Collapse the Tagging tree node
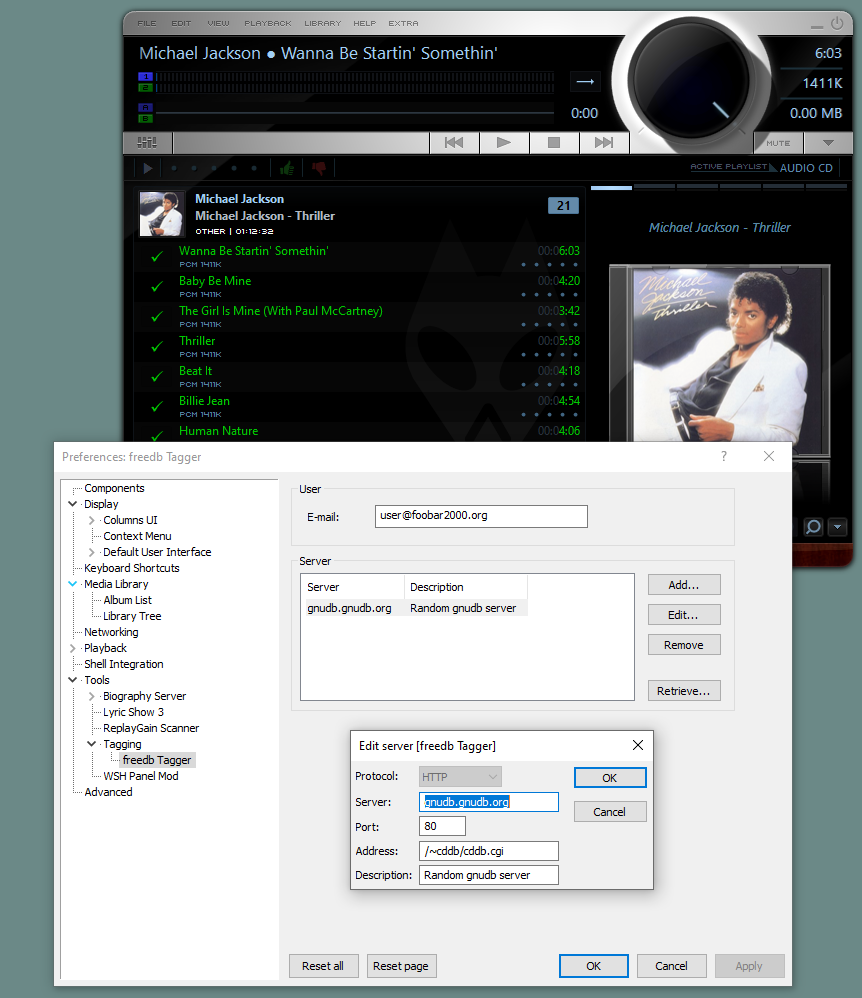Screen dimensions: 862x998 (92, 744)
